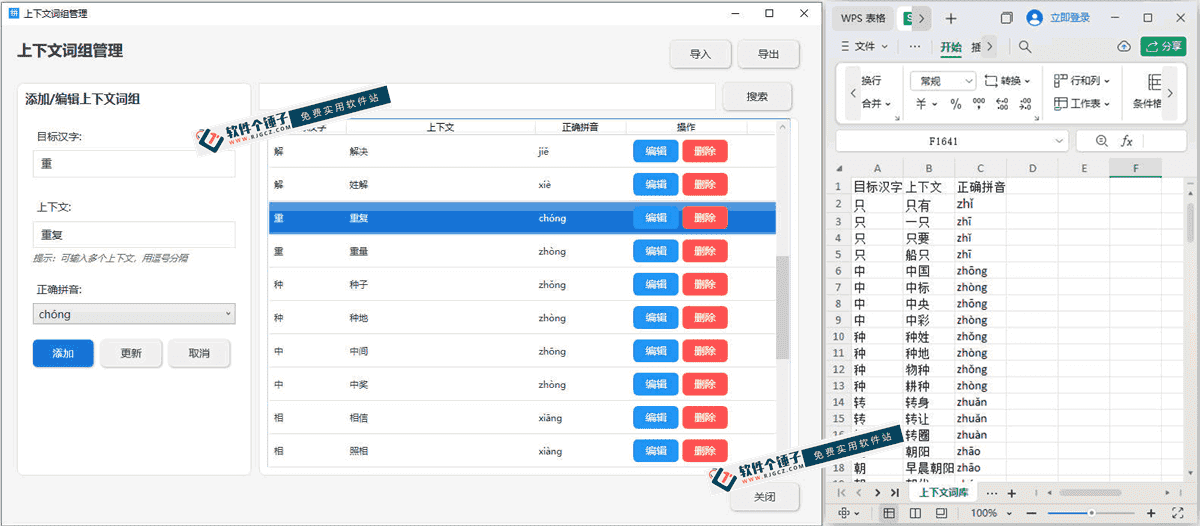
Task: Click the WPS window switcher icon
Action: pyautogui.click(x=1007, y=18)
